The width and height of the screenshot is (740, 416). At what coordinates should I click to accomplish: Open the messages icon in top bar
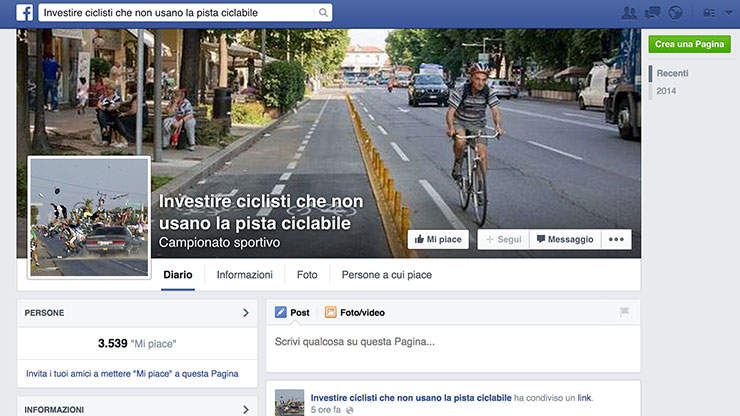click(652, 13)
